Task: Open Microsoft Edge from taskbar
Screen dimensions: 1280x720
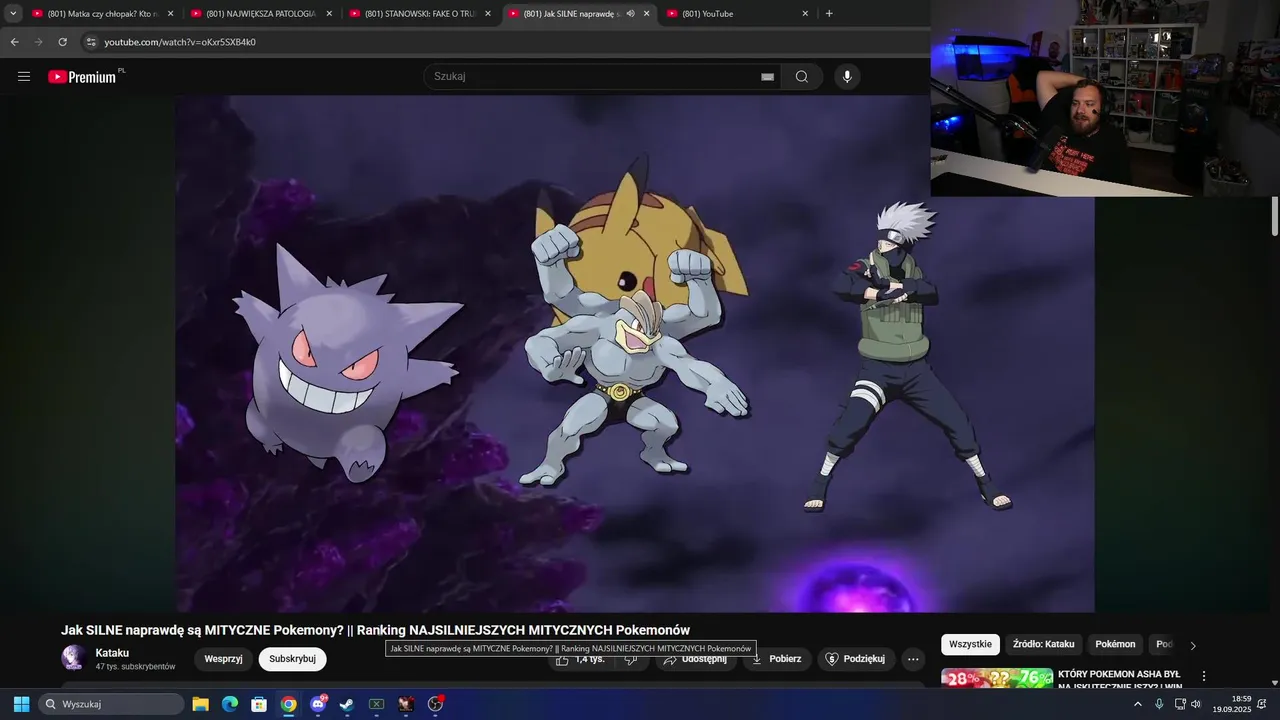Action: (x=230, y=704)
